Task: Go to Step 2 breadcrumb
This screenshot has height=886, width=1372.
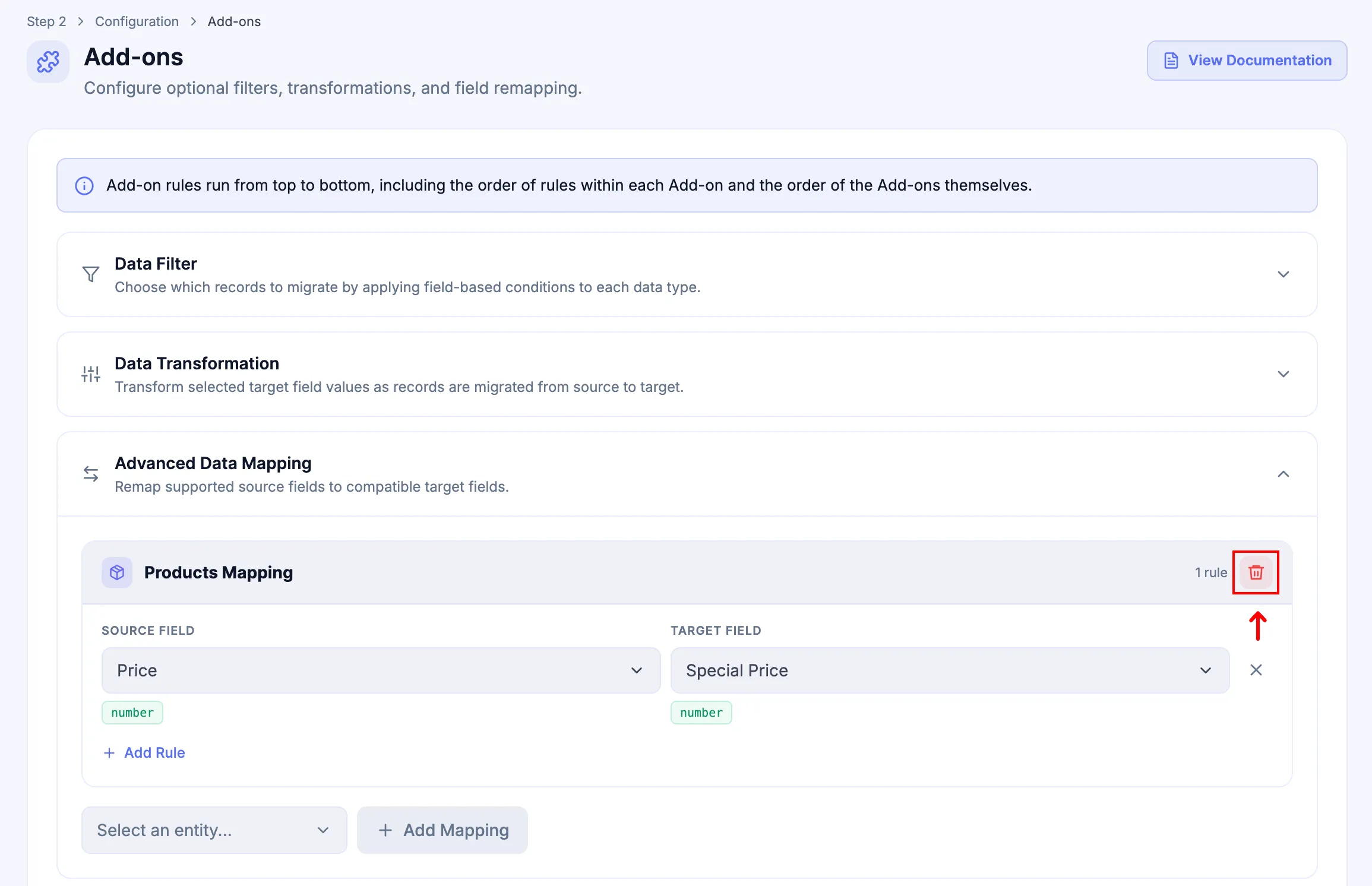Action: [x=46, y=21]
